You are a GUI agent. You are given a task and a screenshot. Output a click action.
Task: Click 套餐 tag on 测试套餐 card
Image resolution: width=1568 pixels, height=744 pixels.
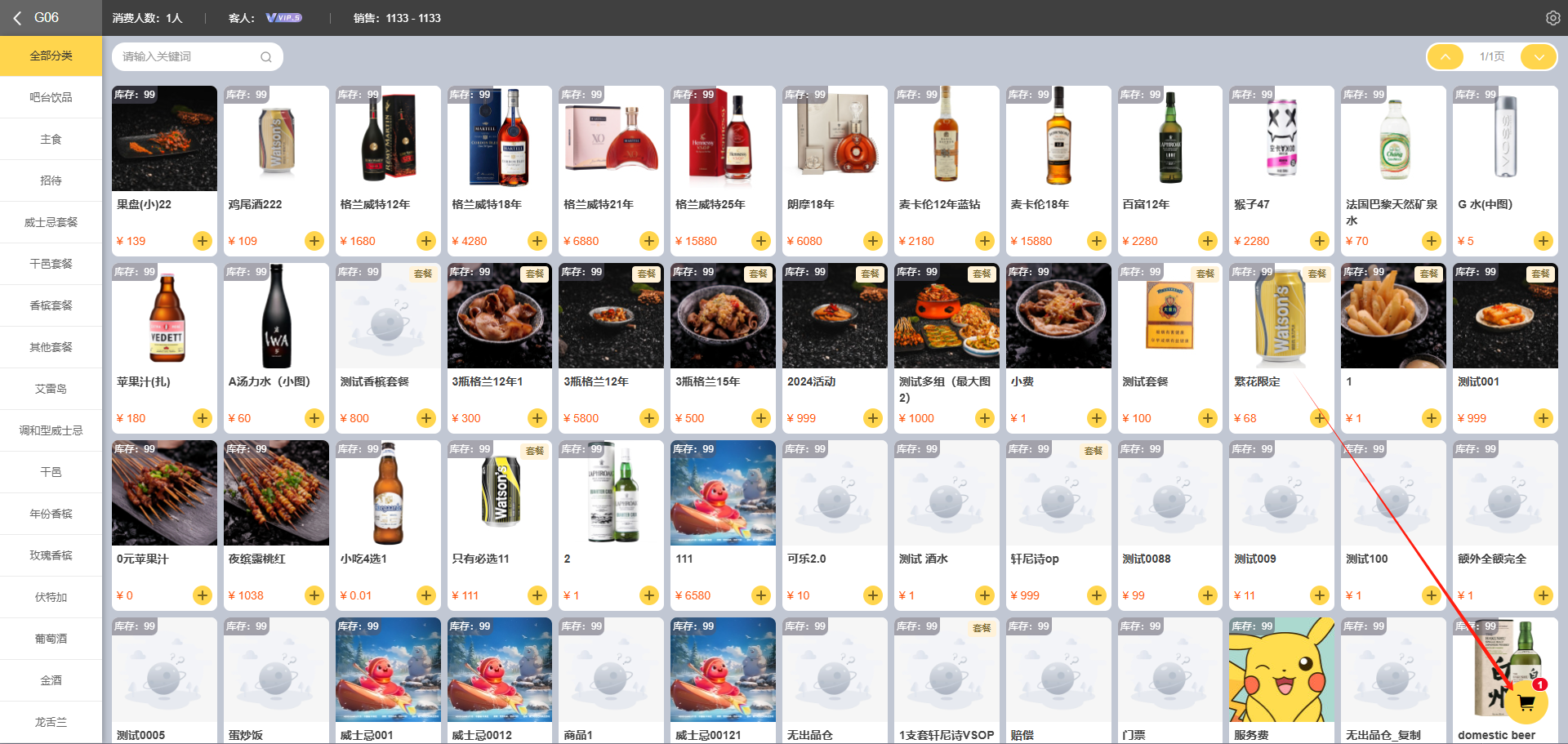point(1205,274)
